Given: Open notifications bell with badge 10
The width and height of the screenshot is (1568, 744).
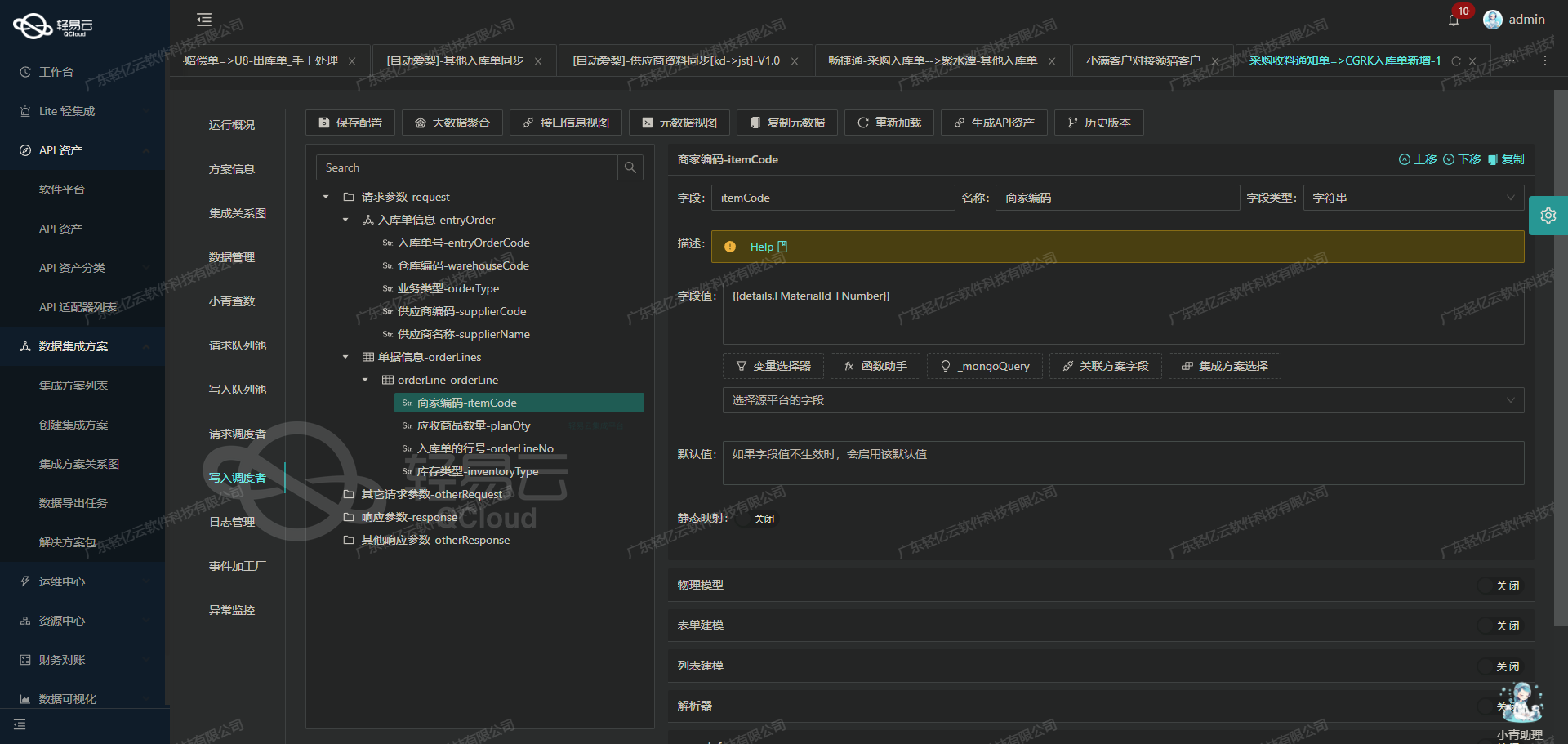Looking at the screenshot, I should 1454,20.
